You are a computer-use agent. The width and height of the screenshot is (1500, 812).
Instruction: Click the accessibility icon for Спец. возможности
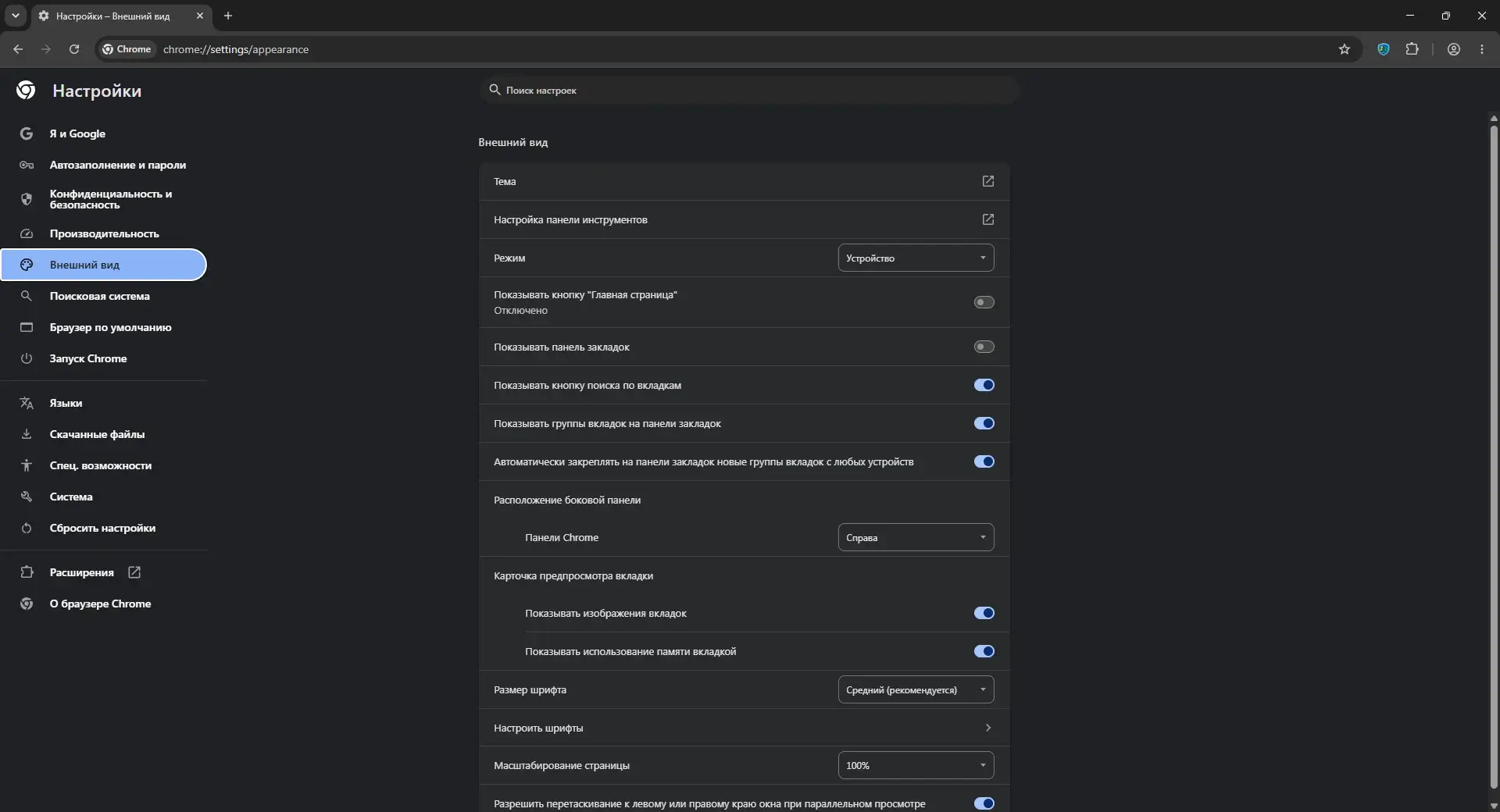[27, 465]
